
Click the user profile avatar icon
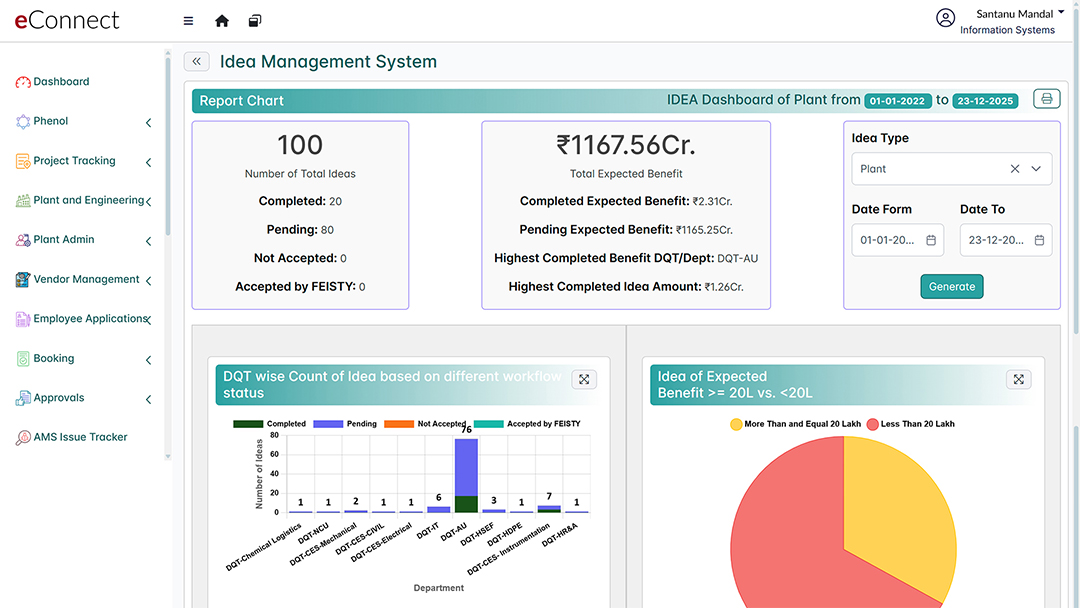pyautogui.click(x=946, y=18)
